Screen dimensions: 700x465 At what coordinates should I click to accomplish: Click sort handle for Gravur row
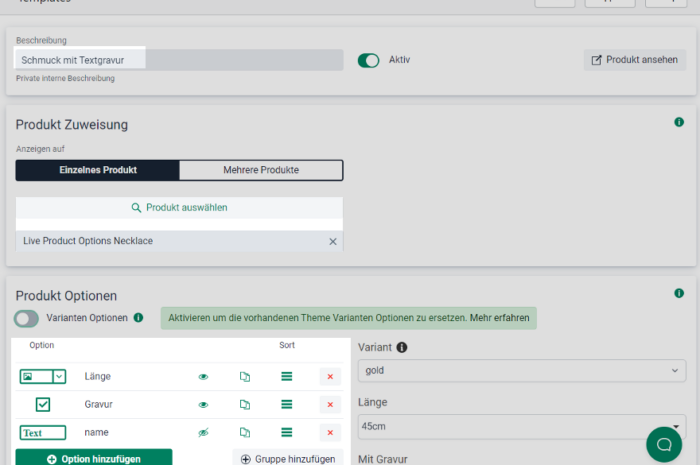287,405
